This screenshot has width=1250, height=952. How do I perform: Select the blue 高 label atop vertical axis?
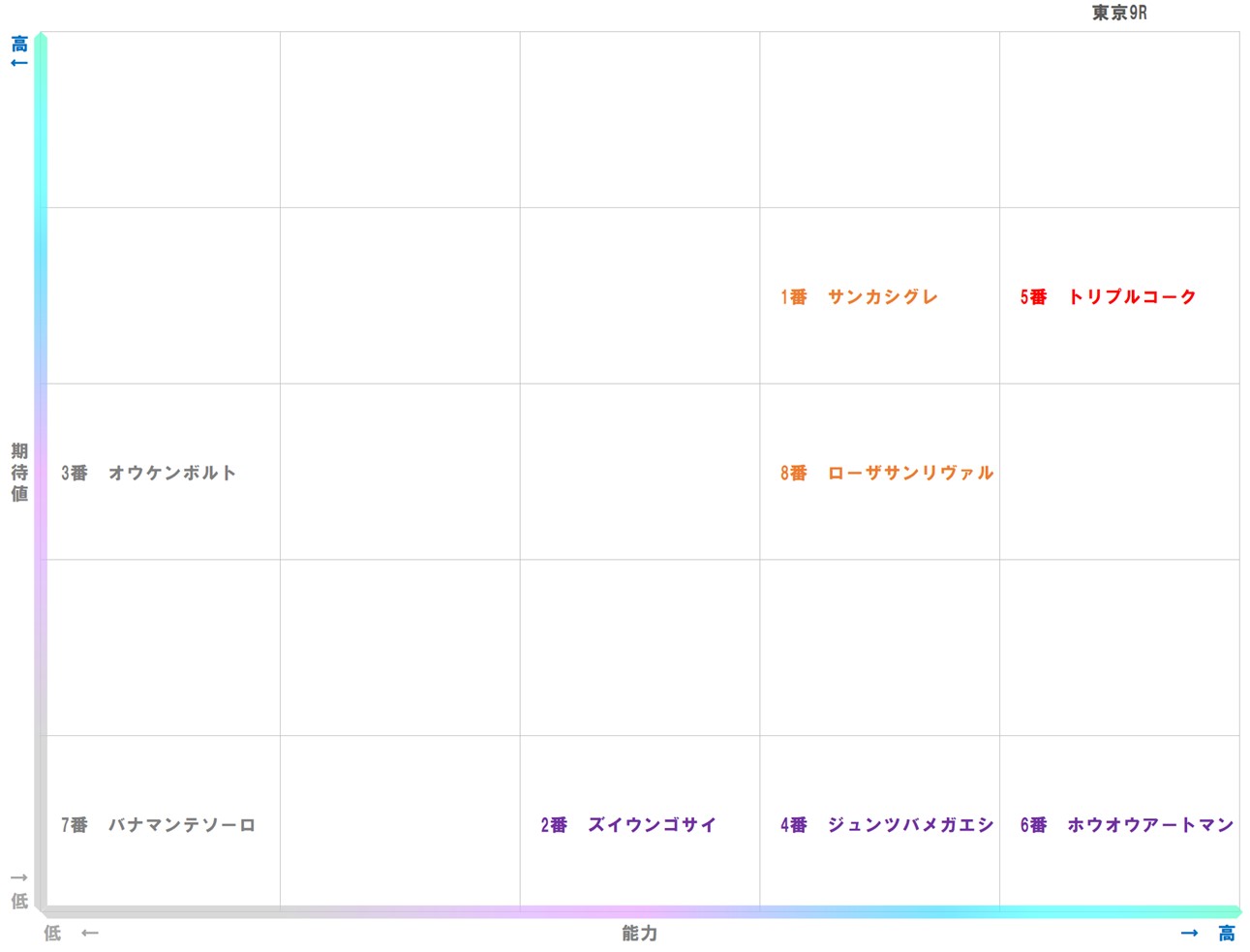[19, 44]
